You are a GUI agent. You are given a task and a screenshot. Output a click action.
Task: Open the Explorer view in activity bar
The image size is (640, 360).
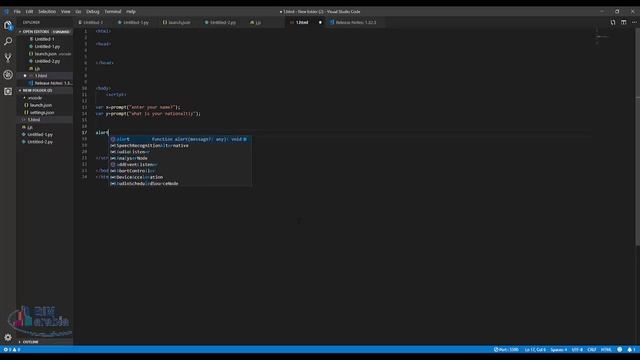pos(8,25)
